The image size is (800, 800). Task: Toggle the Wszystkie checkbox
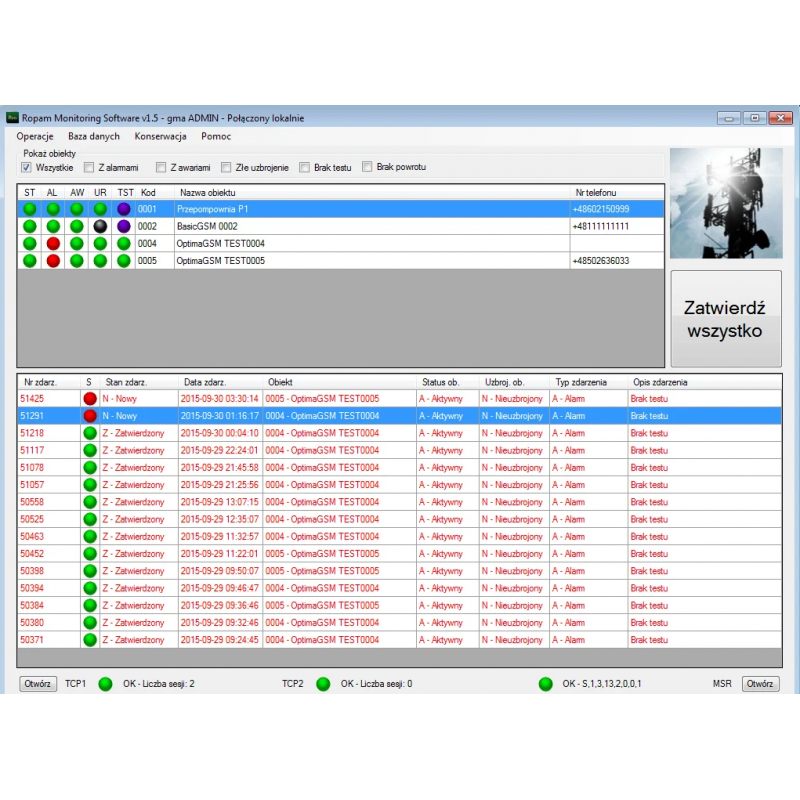click(x=27, y=167)
